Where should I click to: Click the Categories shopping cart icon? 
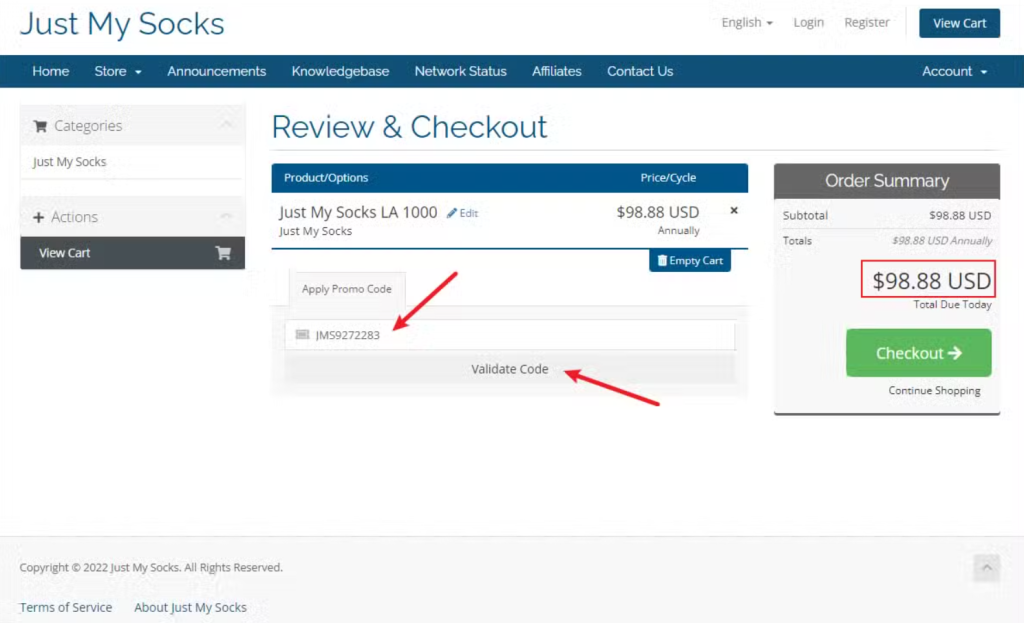click(40, 126)
